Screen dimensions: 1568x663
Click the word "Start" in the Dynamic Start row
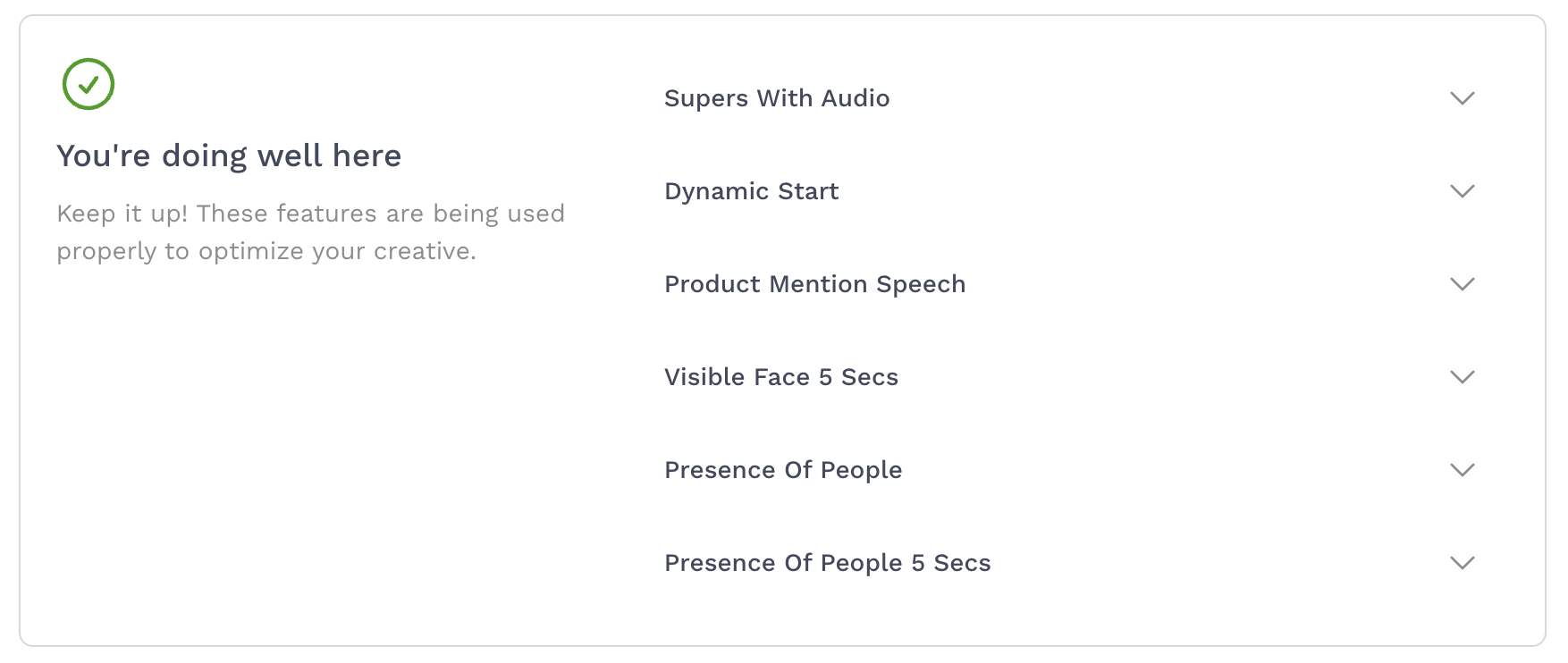808,191
